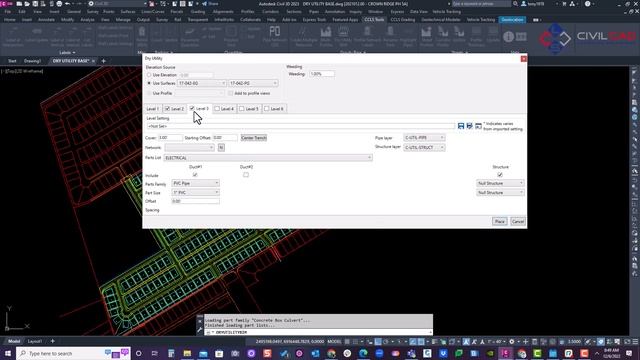Switch to the Level 1 tab
Screen dimensions: 640x360
pos(153,109)
